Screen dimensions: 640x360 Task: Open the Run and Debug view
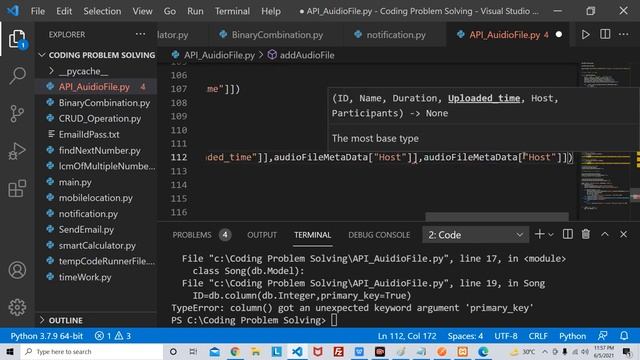click(17, 151)
